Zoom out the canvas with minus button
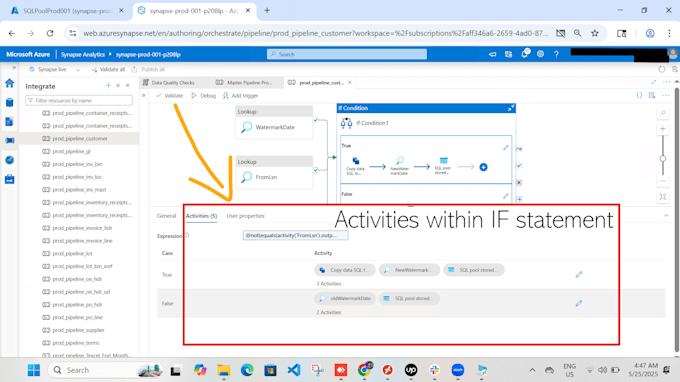Image resolution: width=680 pixels, height=382 pixels. tap(663, 181)
